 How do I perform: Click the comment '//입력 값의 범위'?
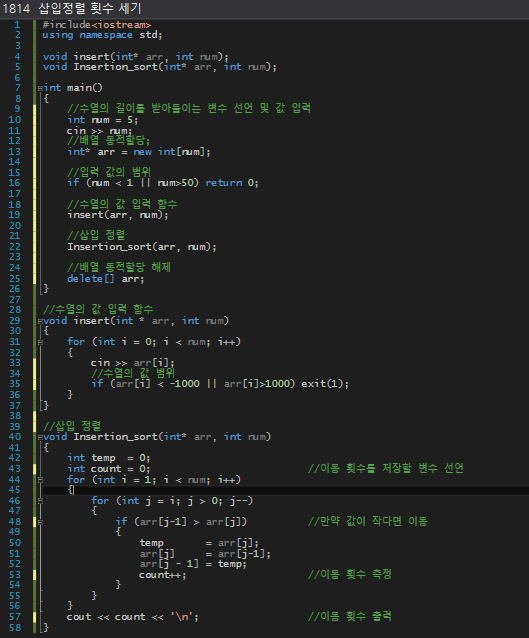tap(109, 172)
